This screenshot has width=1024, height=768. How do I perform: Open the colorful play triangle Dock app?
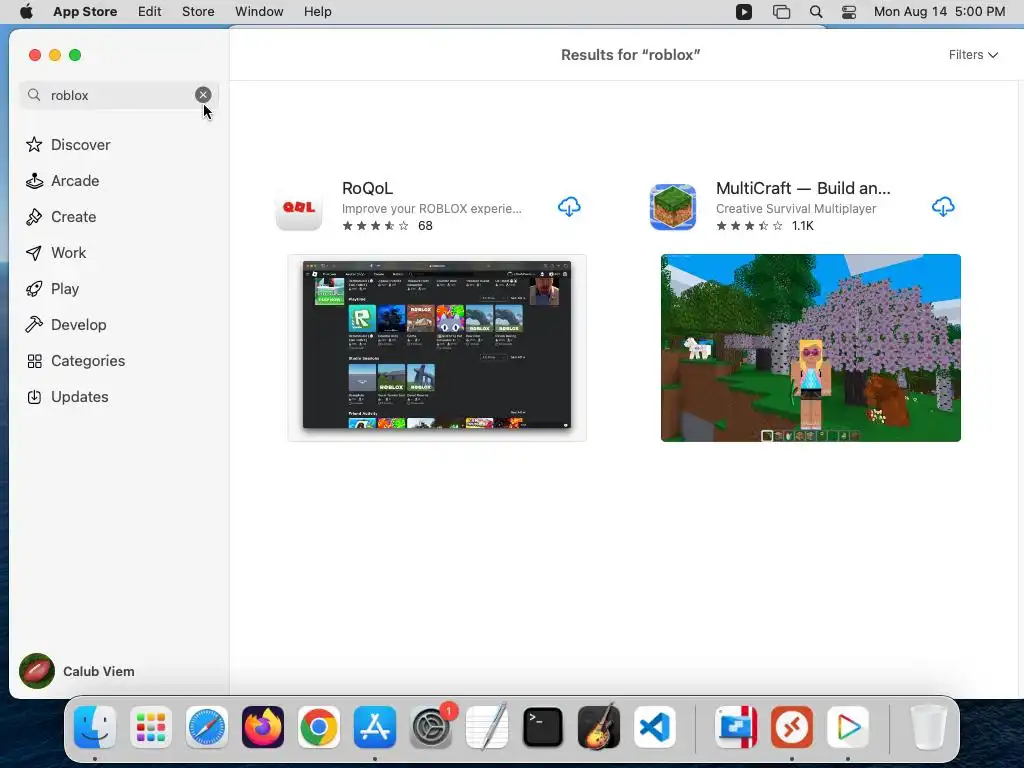[x=848, y=727]
